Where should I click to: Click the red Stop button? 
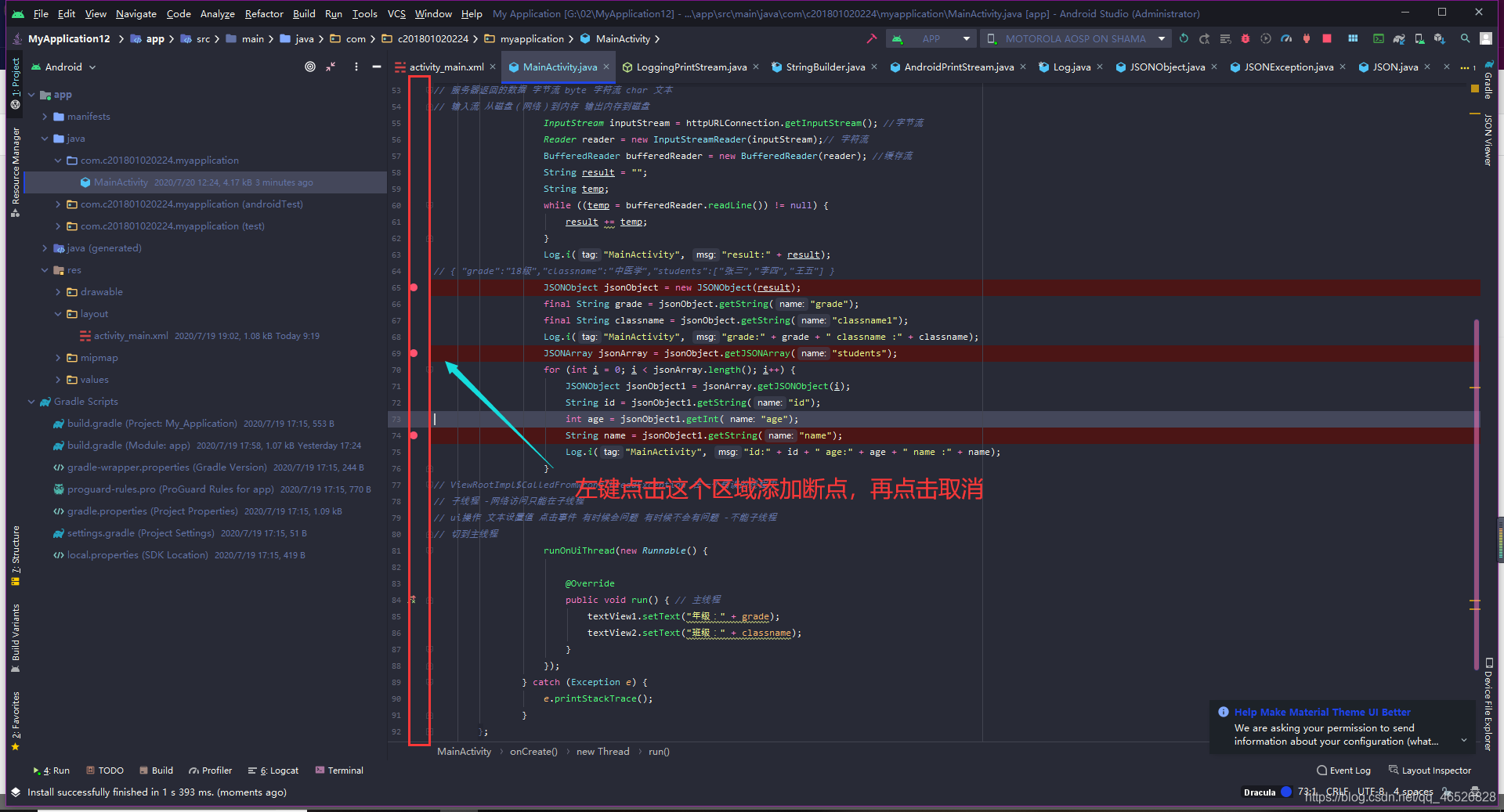pyautogui.click(x=1327, y=38)
